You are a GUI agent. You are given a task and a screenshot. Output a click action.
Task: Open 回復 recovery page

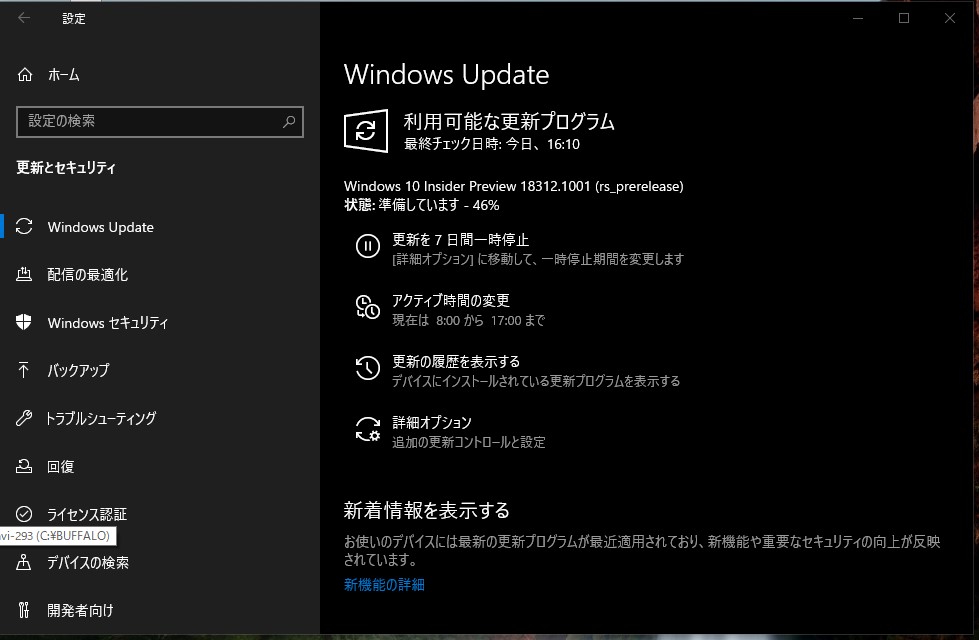[x=60, y=467]
